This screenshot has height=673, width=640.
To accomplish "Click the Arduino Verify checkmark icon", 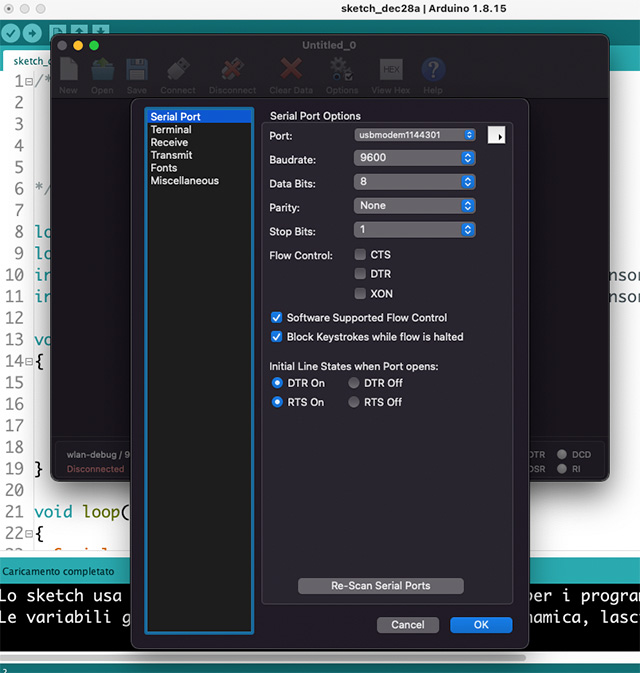I will tap(12, 33).
